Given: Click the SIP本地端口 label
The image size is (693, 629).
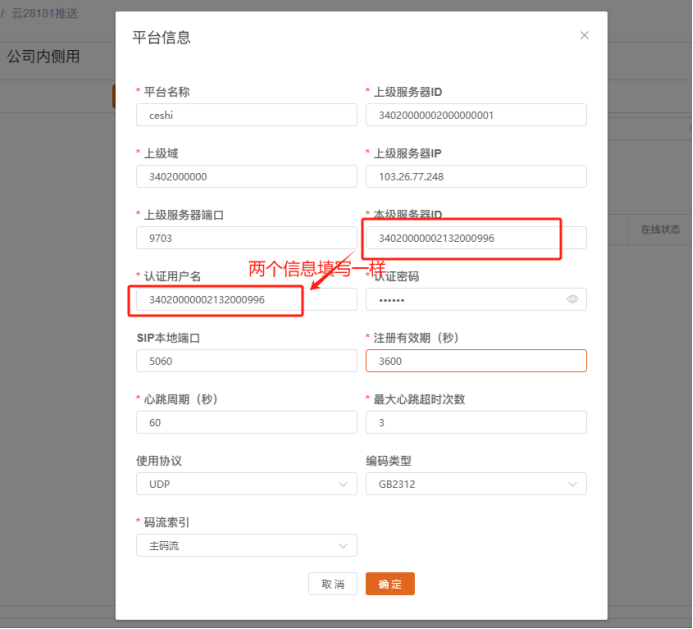Looking at the screenshot, I should point(168,338).
